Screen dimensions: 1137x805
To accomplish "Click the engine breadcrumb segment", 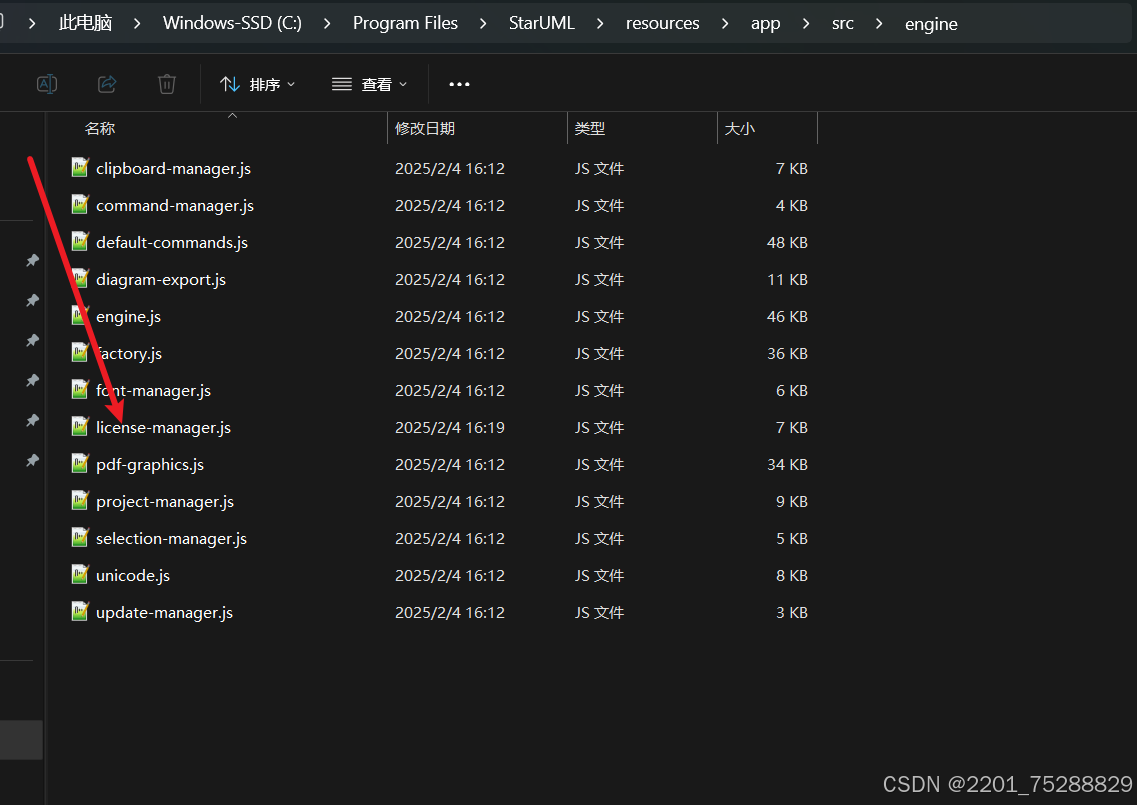I will click(931, 23).
